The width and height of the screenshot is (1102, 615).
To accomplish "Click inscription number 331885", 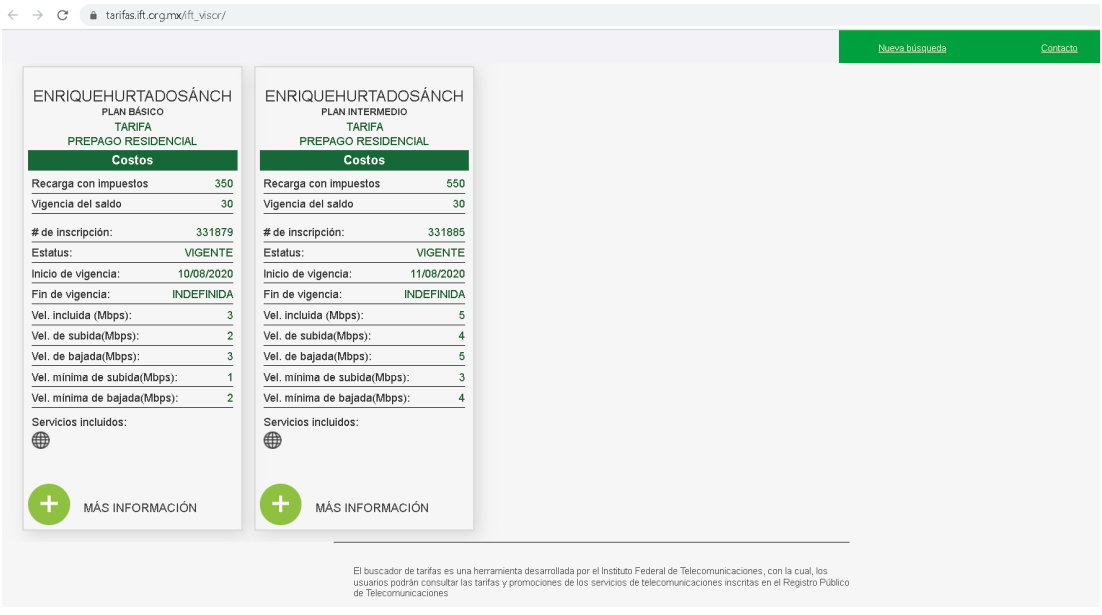I will (446, 232).
